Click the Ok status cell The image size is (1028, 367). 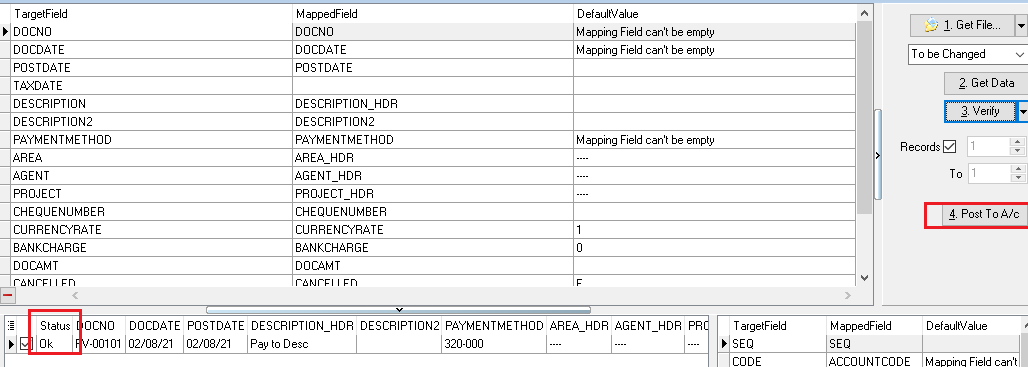(55, 344)
